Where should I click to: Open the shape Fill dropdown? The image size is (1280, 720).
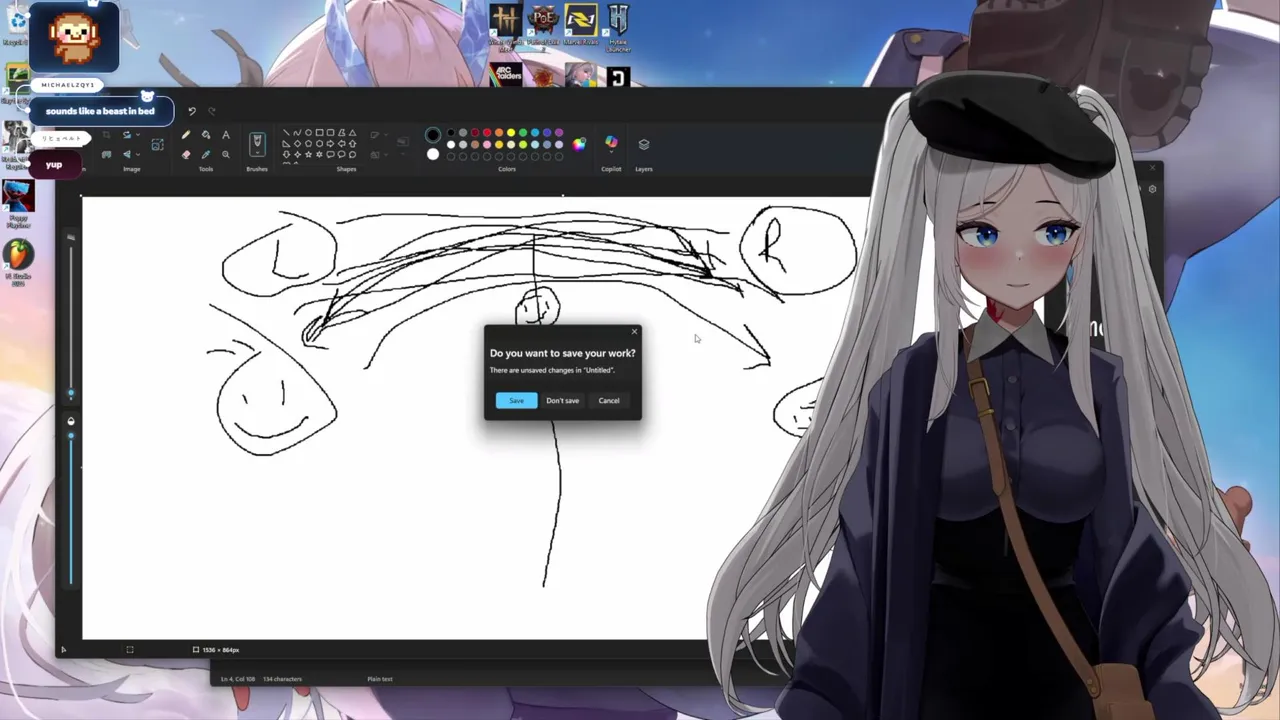pos(377,154)
